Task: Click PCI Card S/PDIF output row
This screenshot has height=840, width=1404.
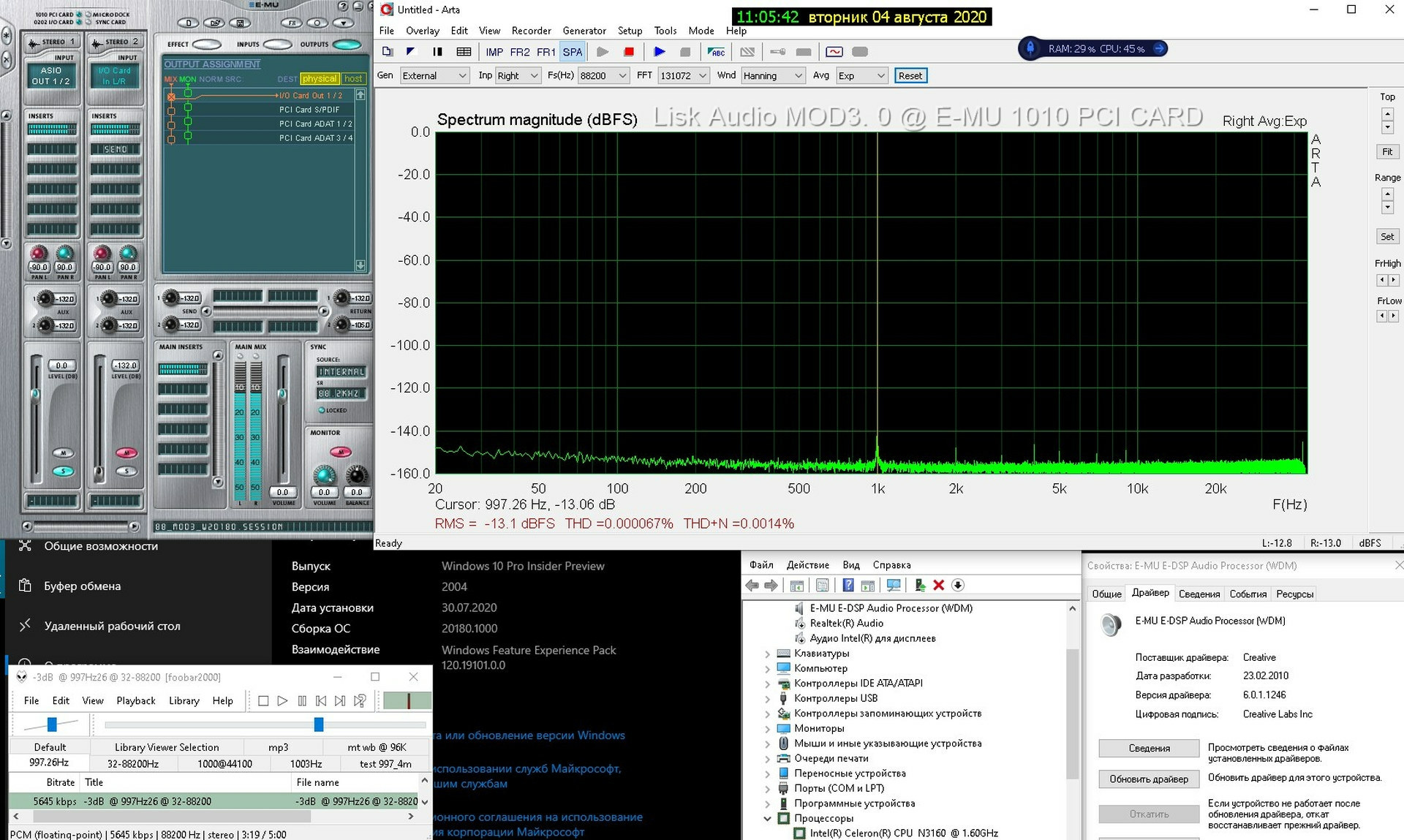Action: (309, 110)
